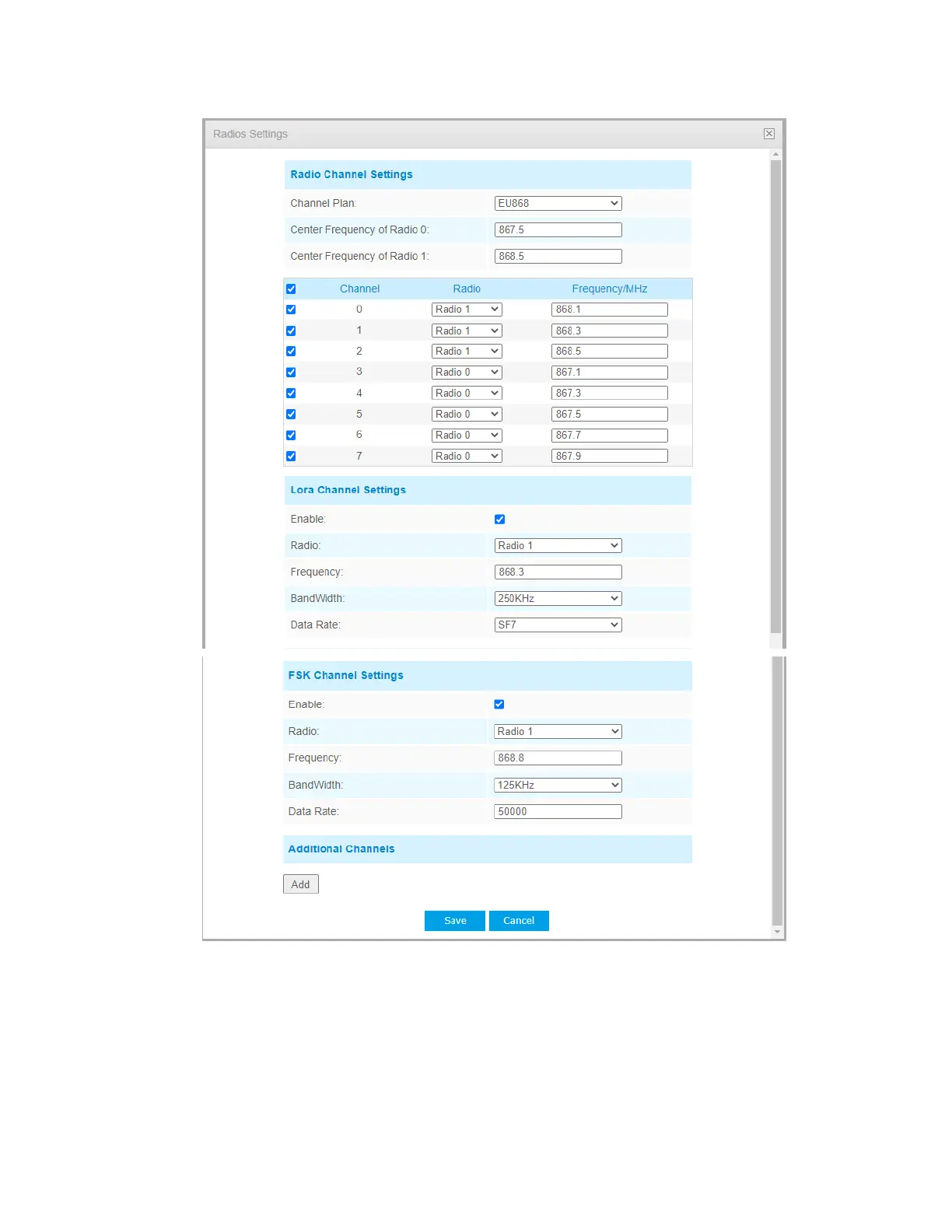The width and height of the screenshot is (952, 1232).
Task: Expand the FSK Radio selection dropdown
Action: click(558, 732)
